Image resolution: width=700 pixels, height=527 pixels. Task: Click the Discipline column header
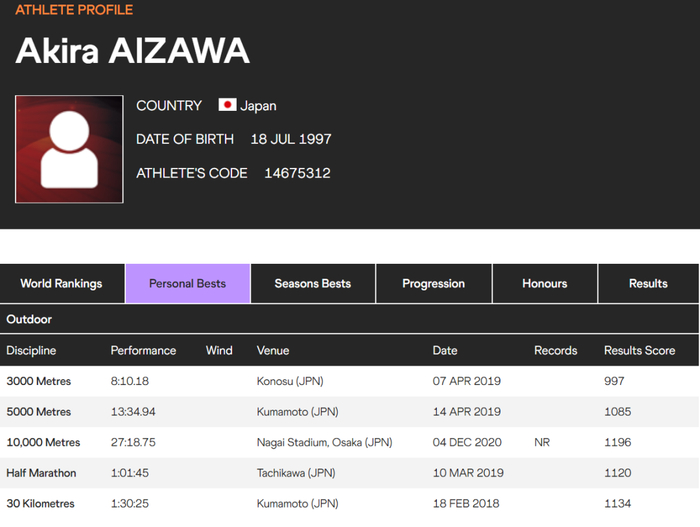[x=32, y=351]
